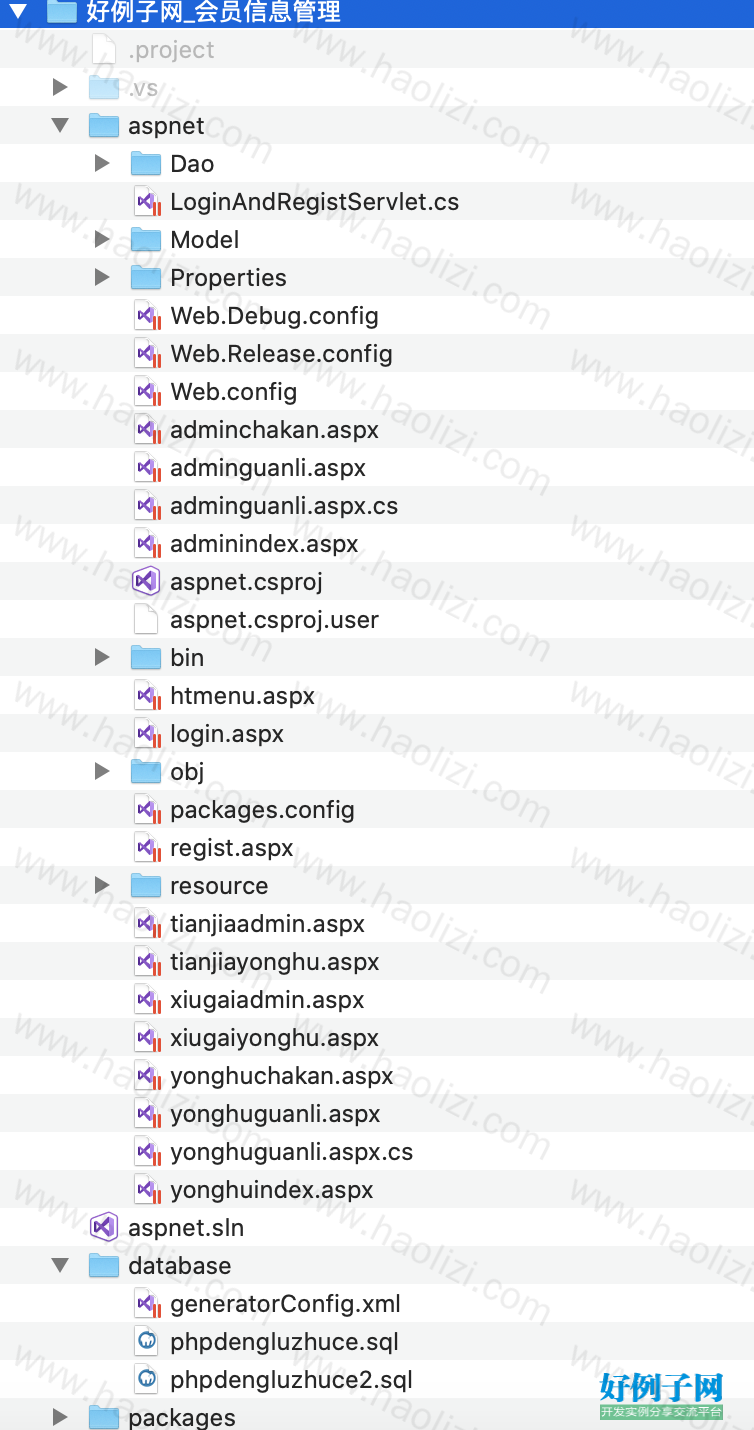754x1430 pixels.
Task: Click the Web.Release.config file icon
Action: (x=147, y=354)
